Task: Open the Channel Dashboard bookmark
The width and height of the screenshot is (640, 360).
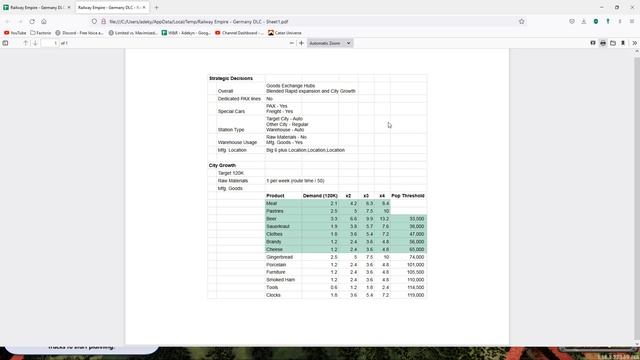Action: pos(240,33)
